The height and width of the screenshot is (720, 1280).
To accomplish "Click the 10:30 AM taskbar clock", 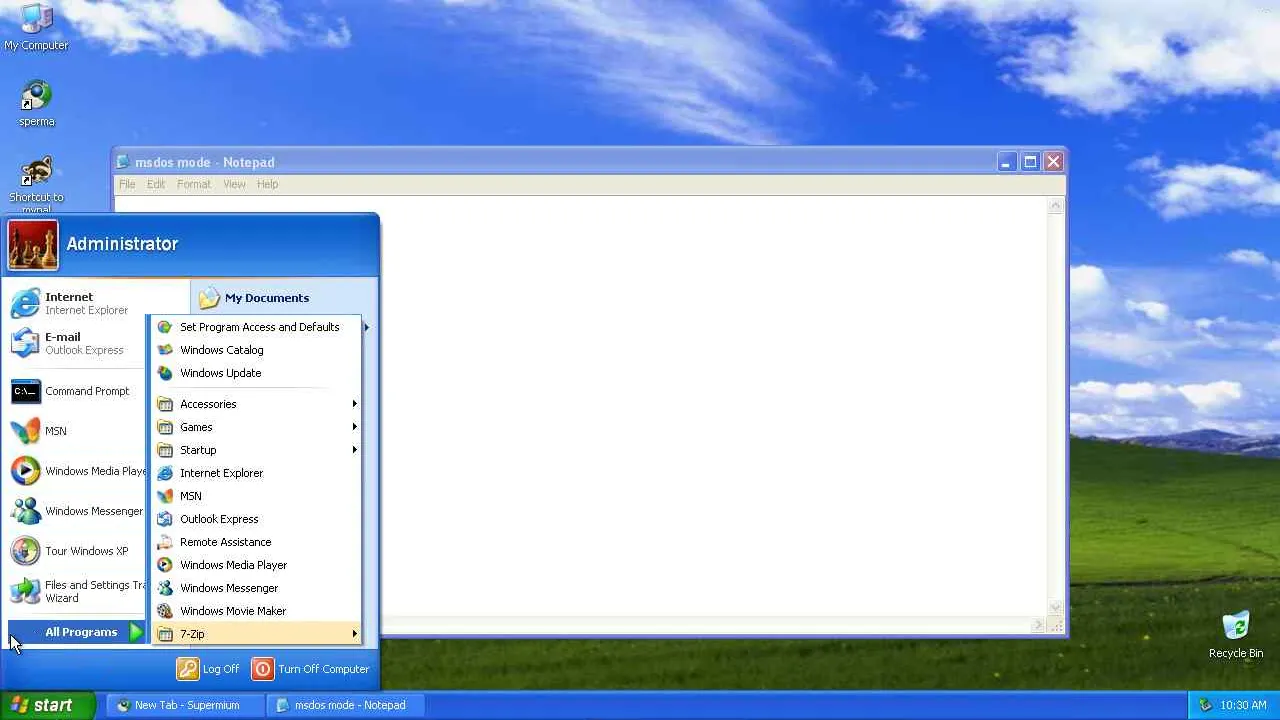I will click(1243, 705).
